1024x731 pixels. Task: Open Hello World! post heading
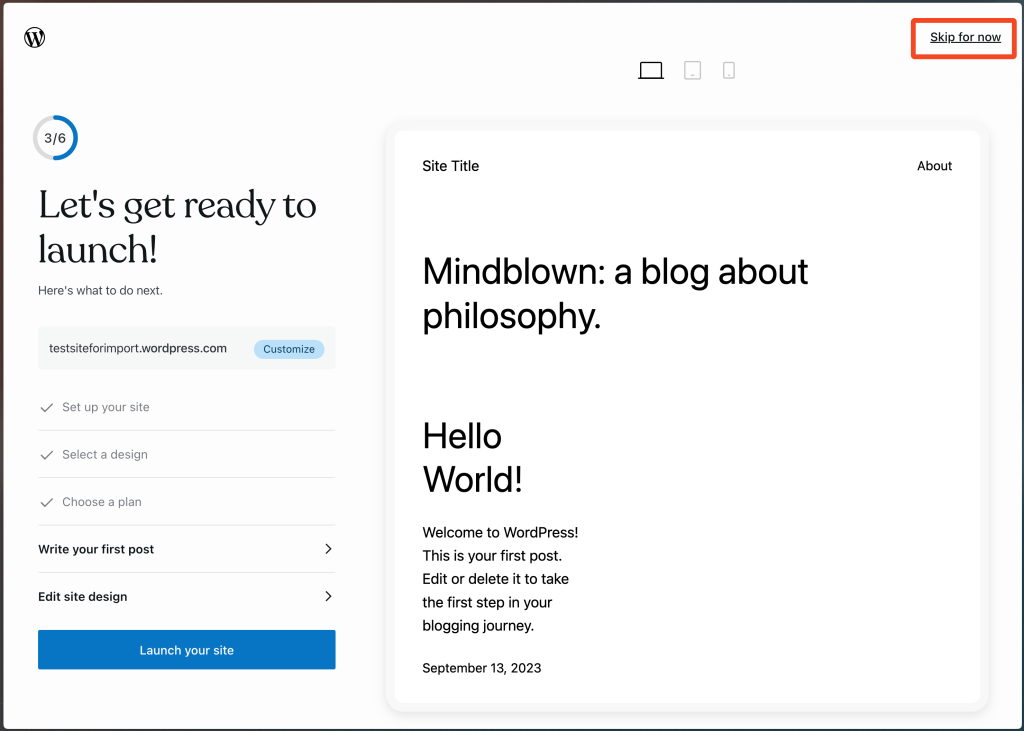click(x=472, y=458)
